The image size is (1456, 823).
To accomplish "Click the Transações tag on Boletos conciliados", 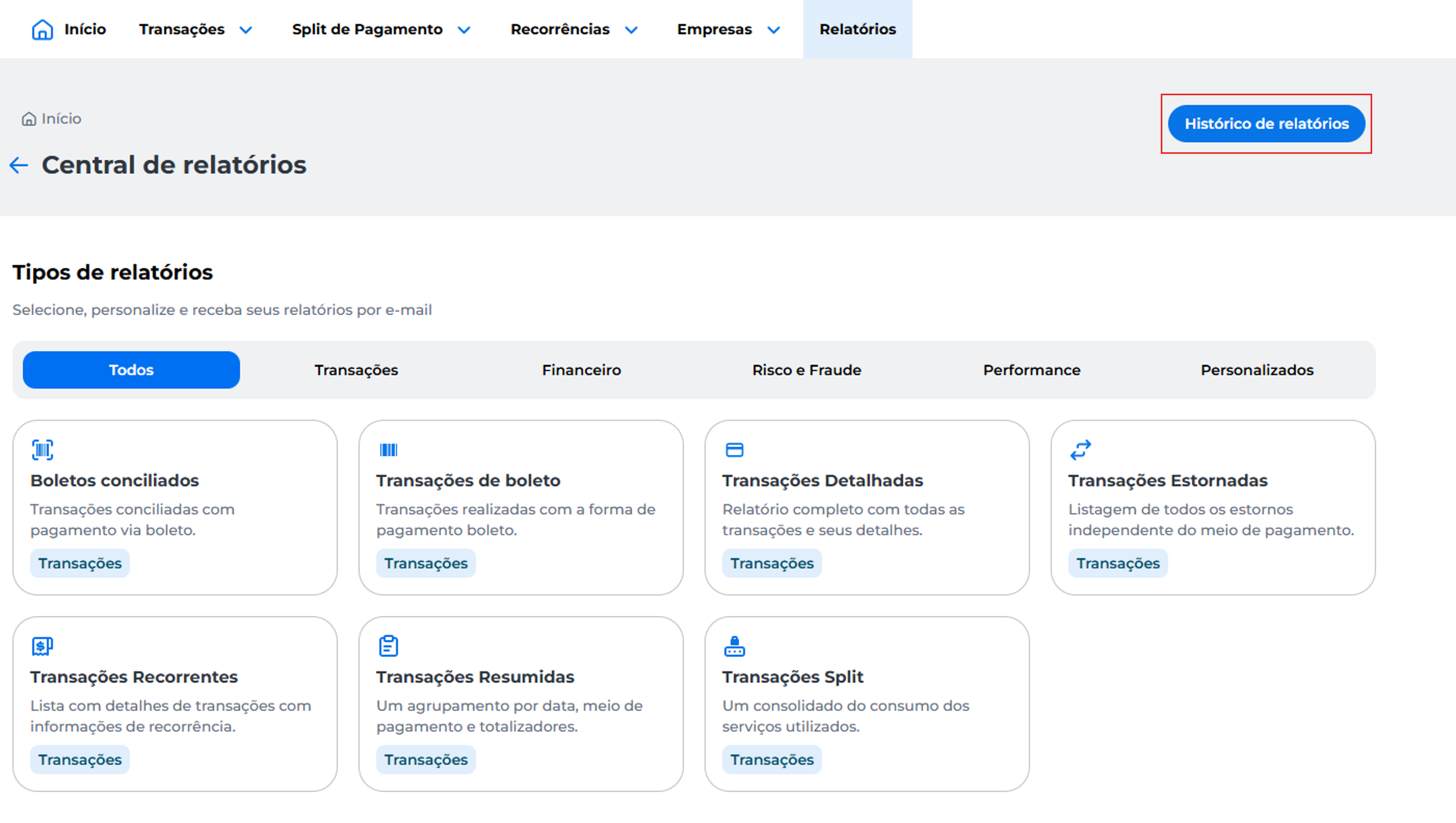I will pos(80,564).
